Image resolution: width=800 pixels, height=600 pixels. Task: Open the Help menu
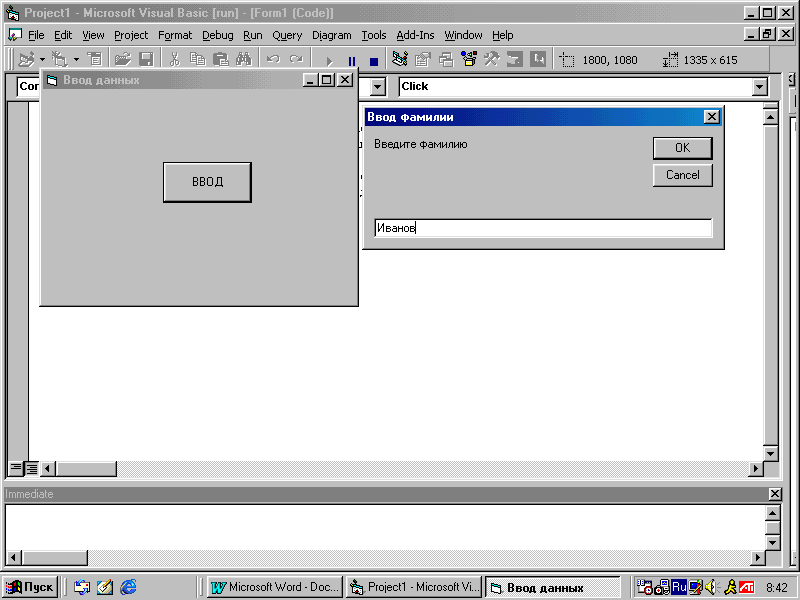503,35
